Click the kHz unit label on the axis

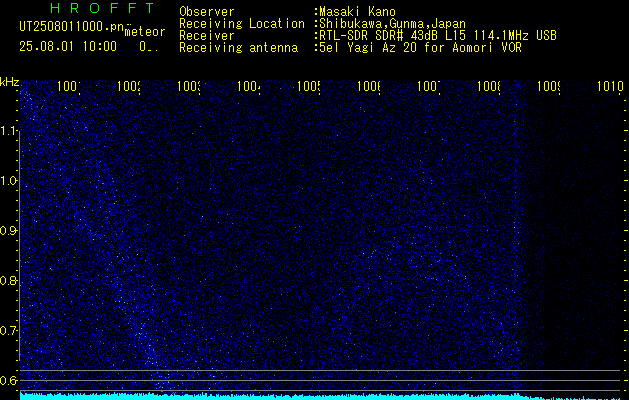pyautogui.click(x=10, y=83)
